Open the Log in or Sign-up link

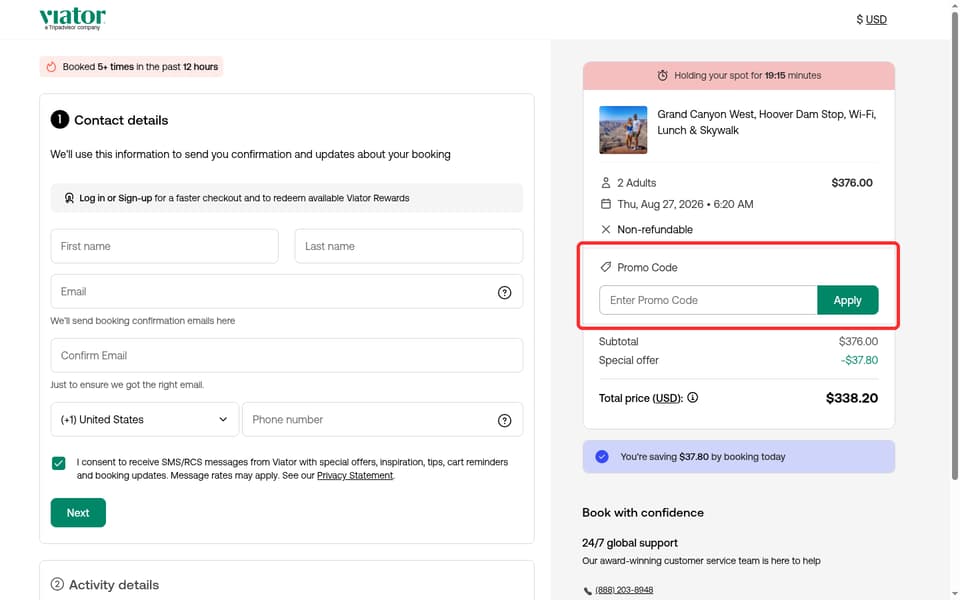point(116,198)
